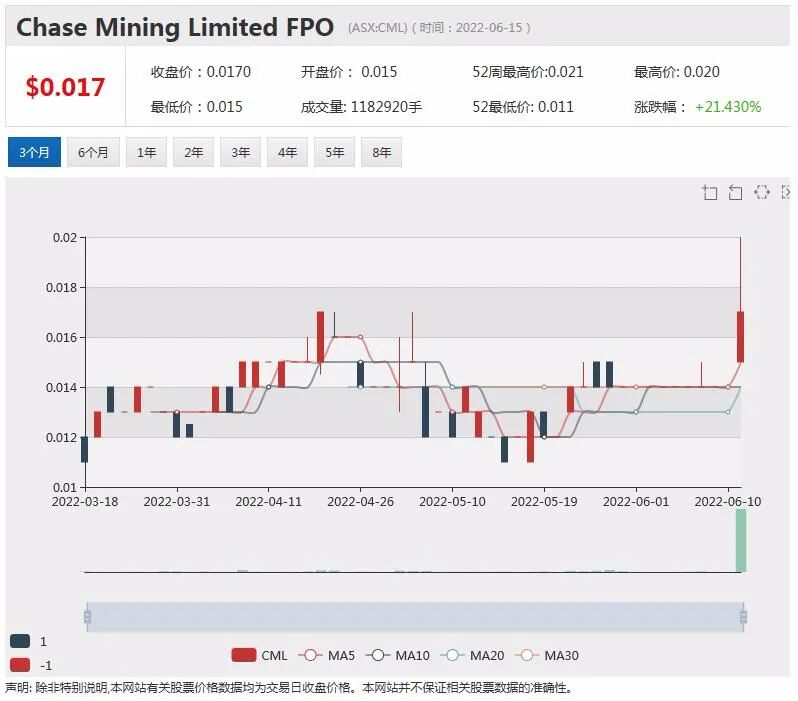
Task: Click the zoom reset (back) icon
Action: click(x=735, y=192)
